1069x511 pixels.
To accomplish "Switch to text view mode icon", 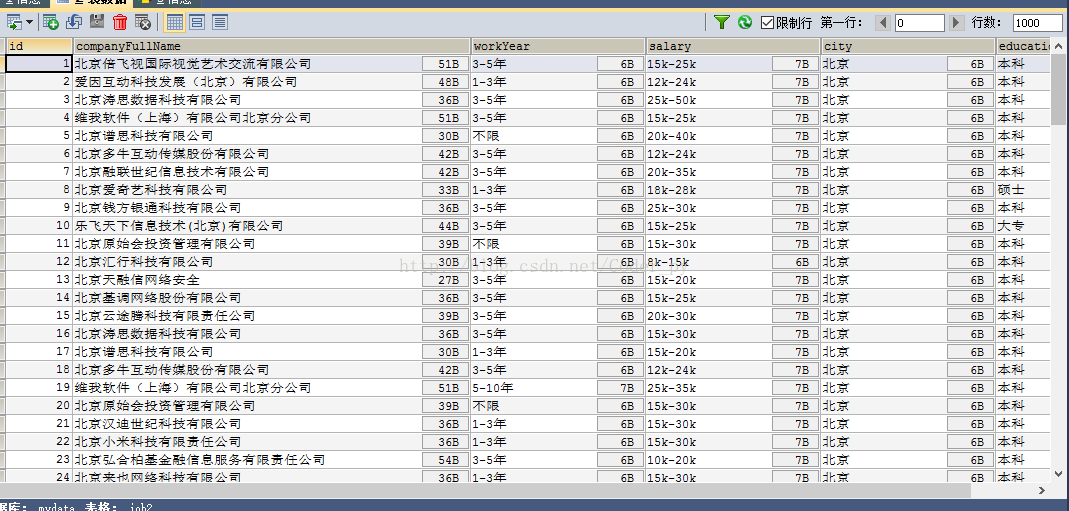I will pos(220,22).
